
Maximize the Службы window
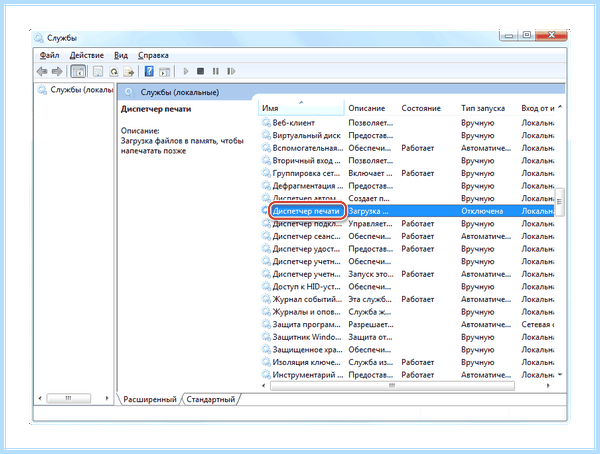click(x=527, y=36)
